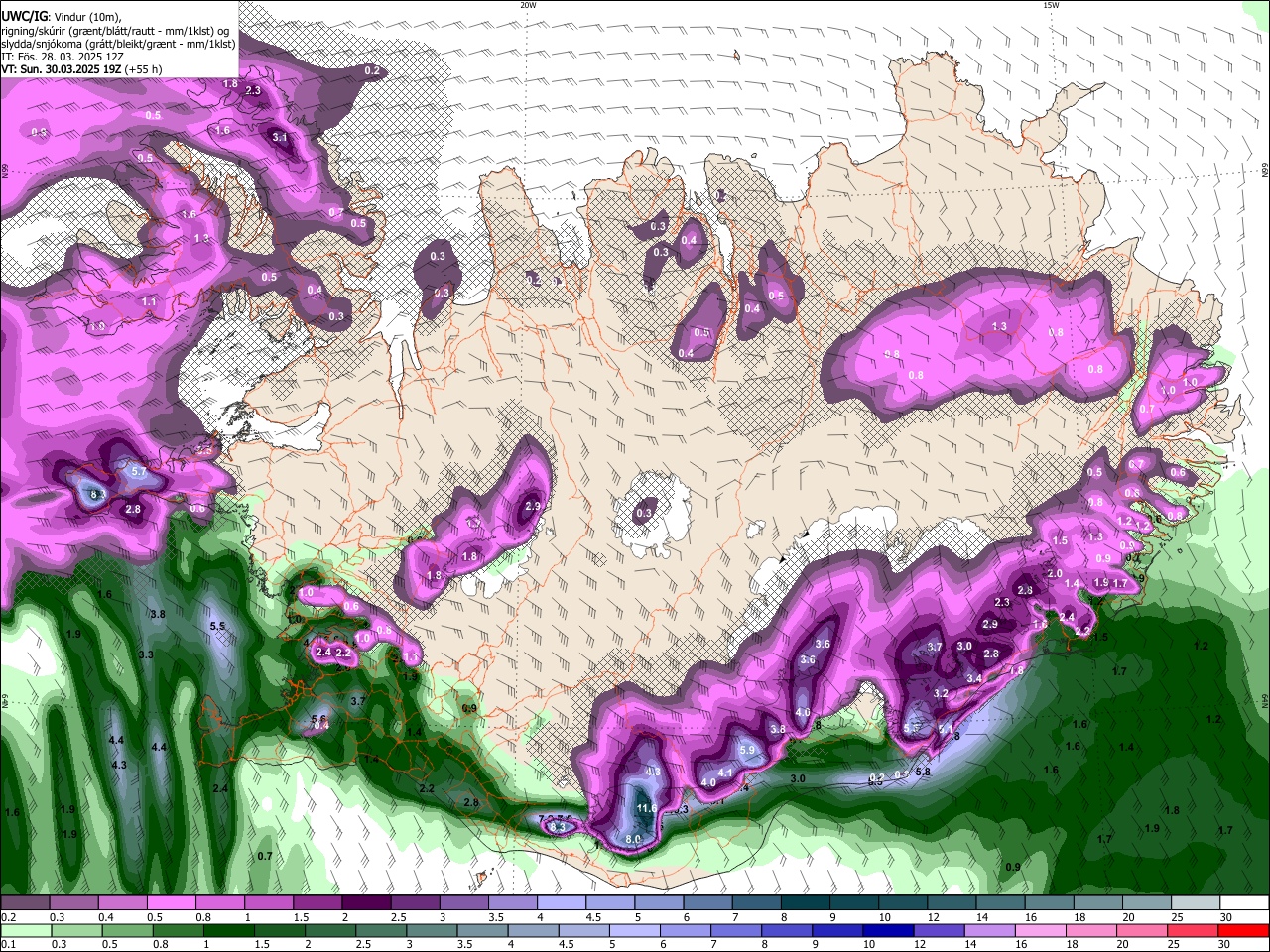Click the '4.3' rain value in southwest sea
The image size is (1270, 952).
119,766
